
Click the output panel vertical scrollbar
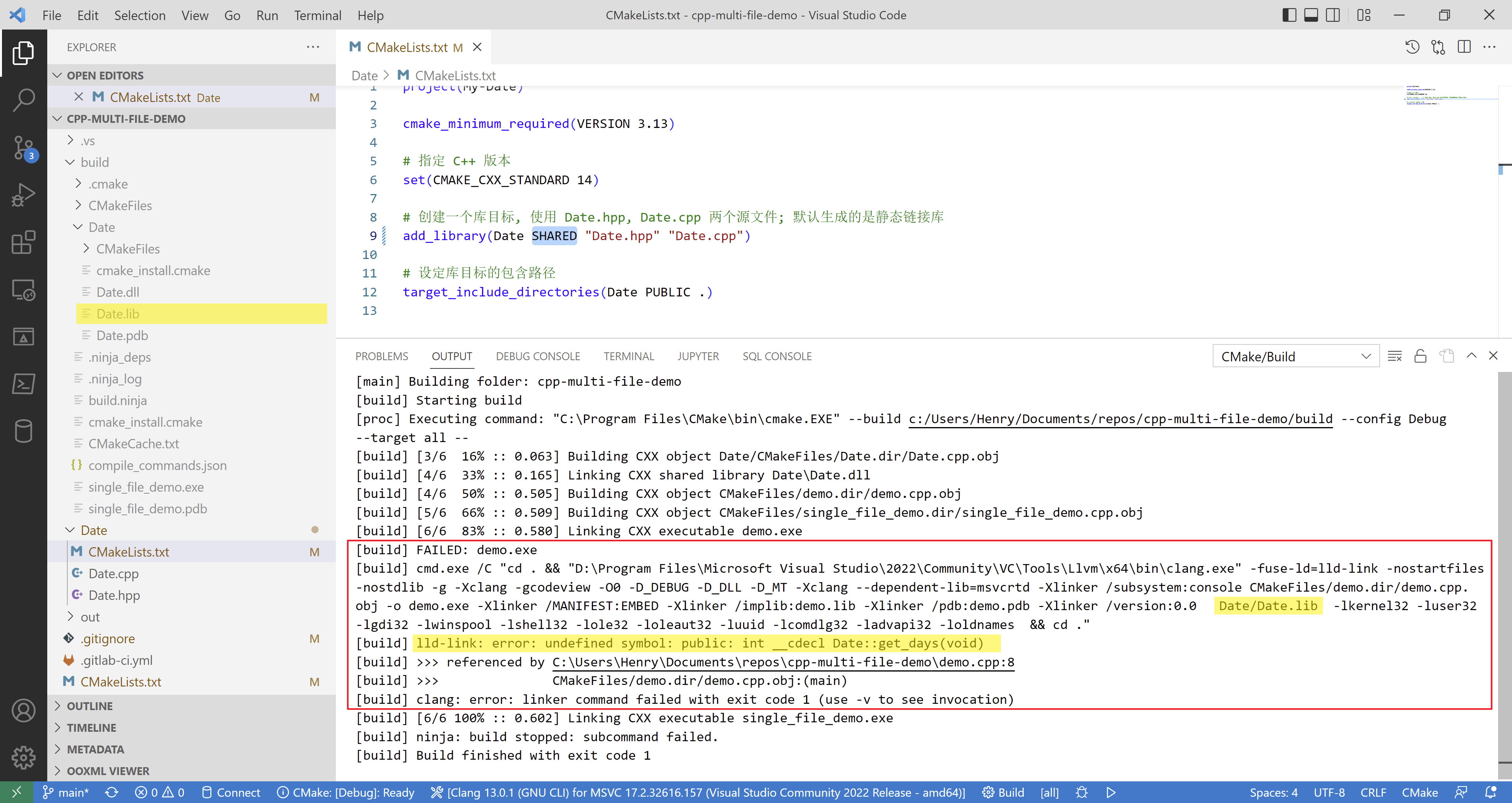(x=1505, y=566)
